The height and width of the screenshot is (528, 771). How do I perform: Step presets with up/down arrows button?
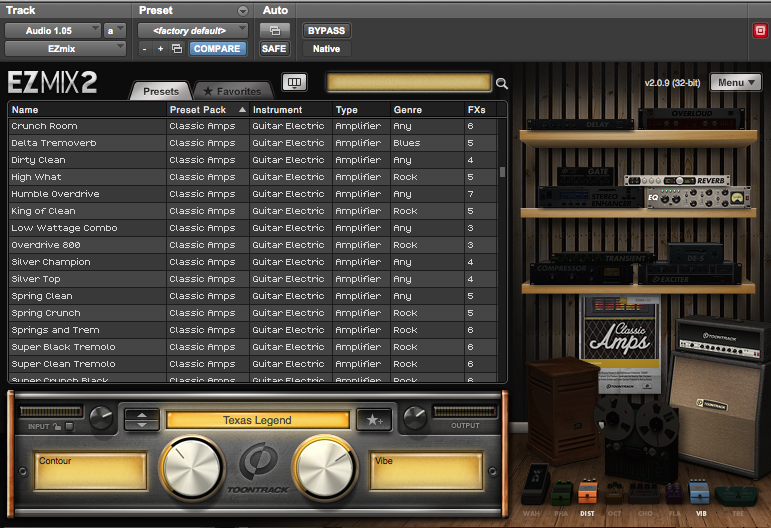[x=142, y=420]
